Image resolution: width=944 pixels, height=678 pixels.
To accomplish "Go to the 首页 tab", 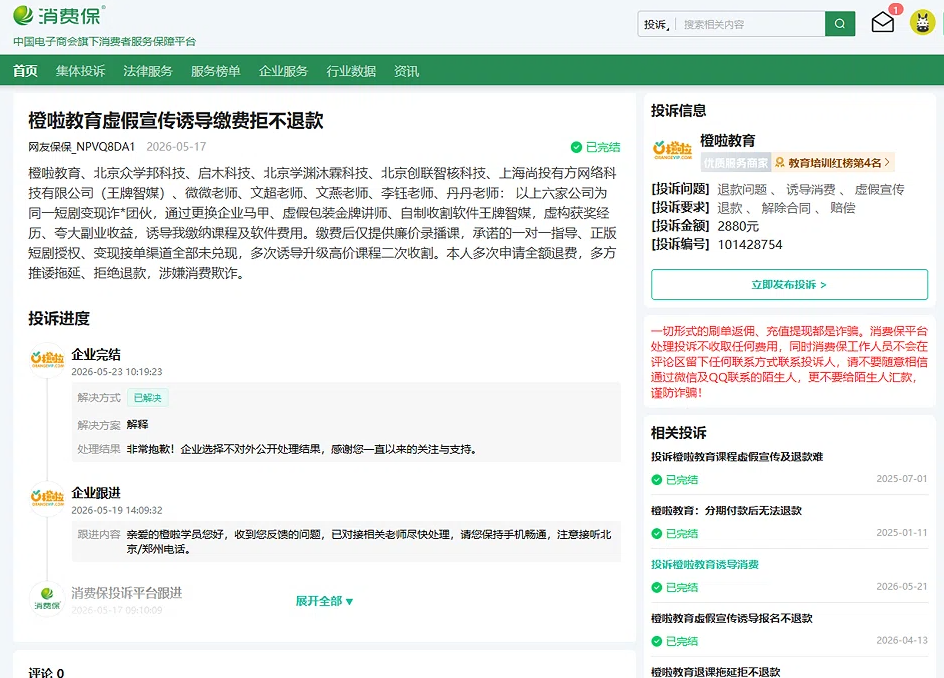I will click(25, 71).
